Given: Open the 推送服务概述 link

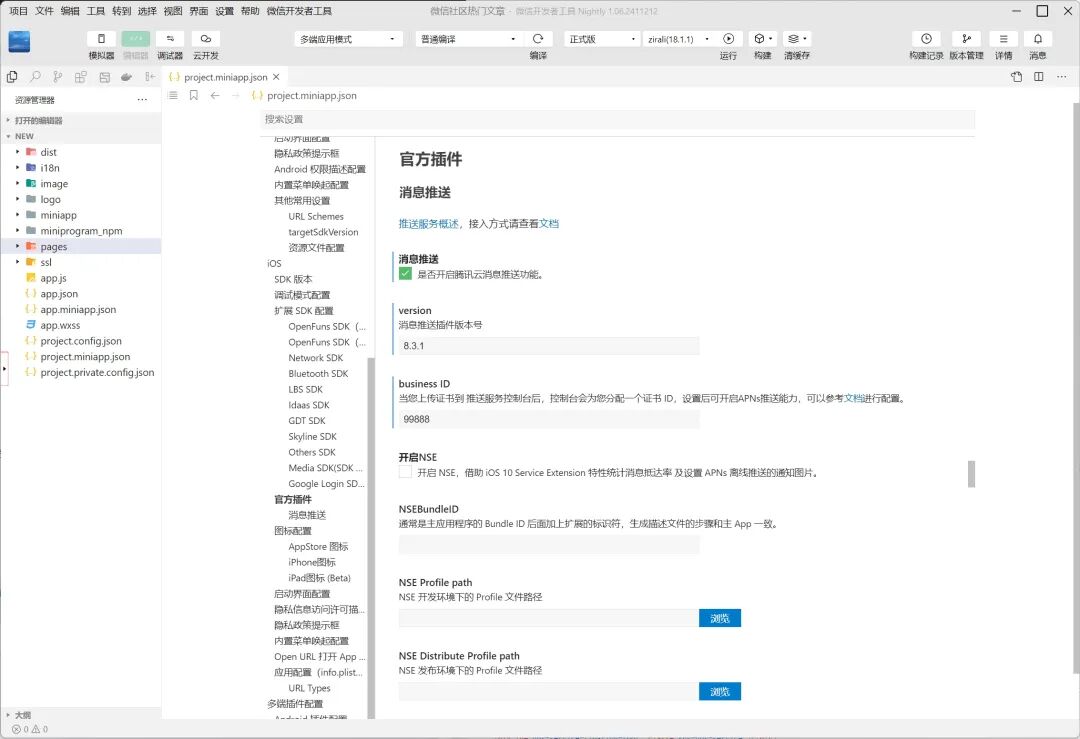Looking at the screenshot, I should click(x=428, y=224).
